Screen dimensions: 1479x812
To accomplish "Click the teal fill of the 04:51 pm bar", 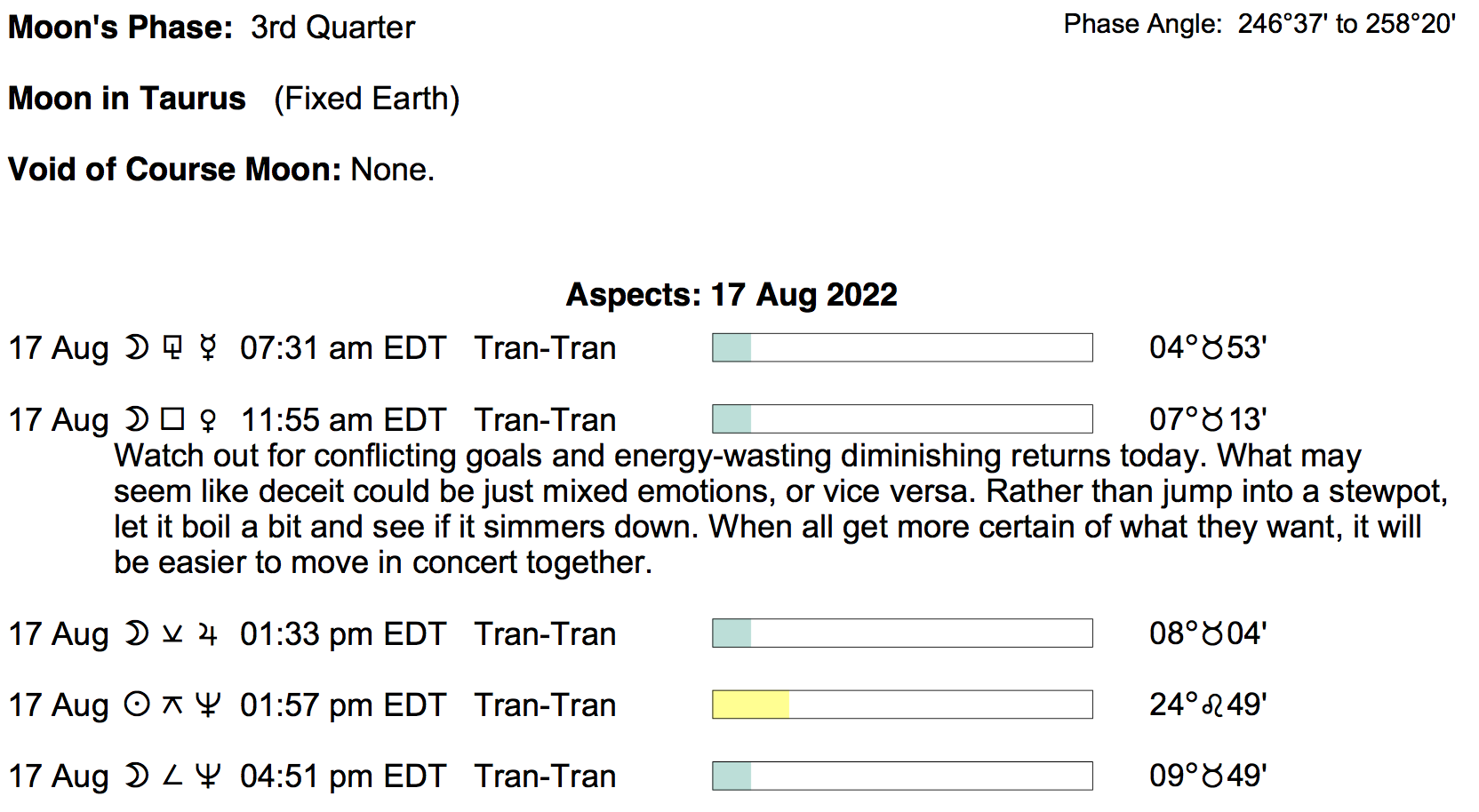I will click(732, 776).
